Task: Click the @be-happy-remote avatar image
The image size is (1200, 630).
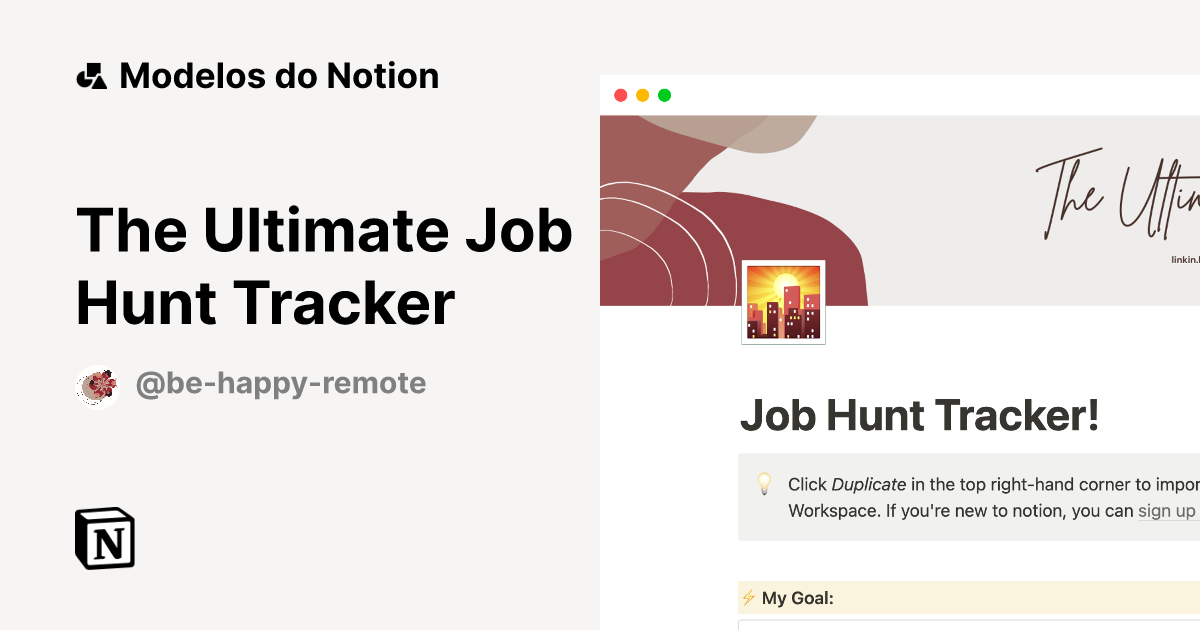Action: (x=96, y=384)
